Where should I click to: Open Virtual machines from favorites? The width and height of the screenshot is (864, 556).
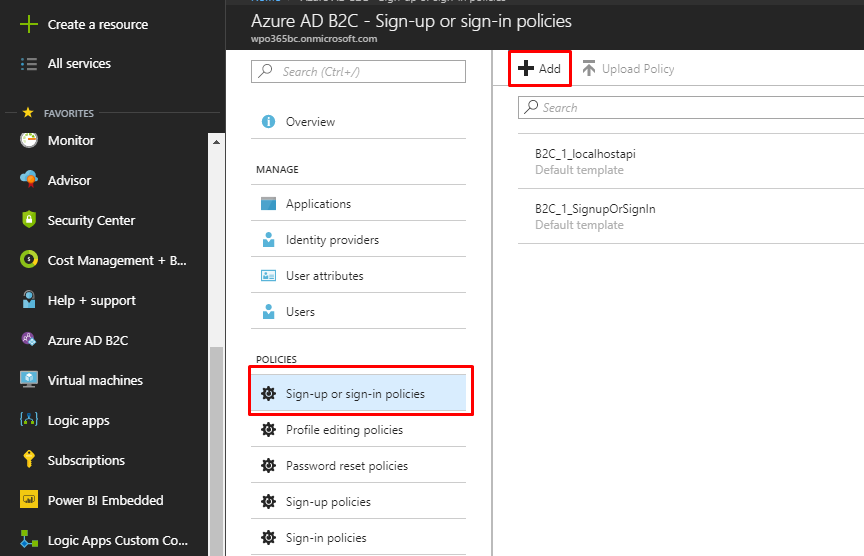pos(95,380)
